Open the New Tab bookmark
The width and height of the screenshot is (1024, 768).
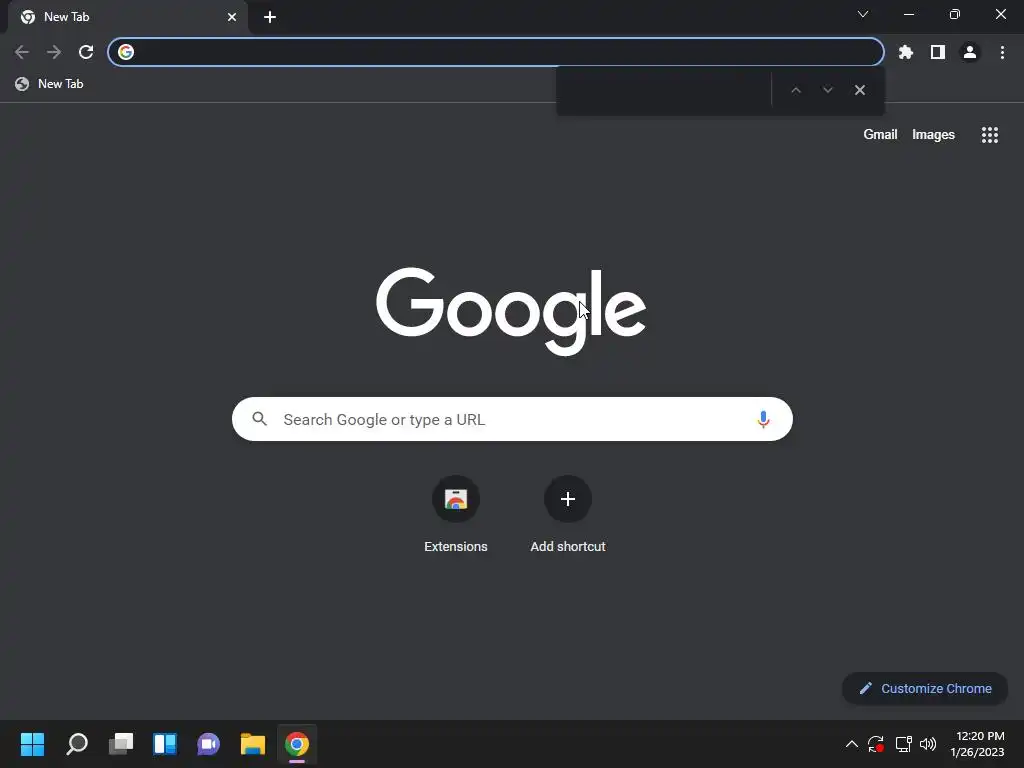pyautogui.click(x=50, y=84)
